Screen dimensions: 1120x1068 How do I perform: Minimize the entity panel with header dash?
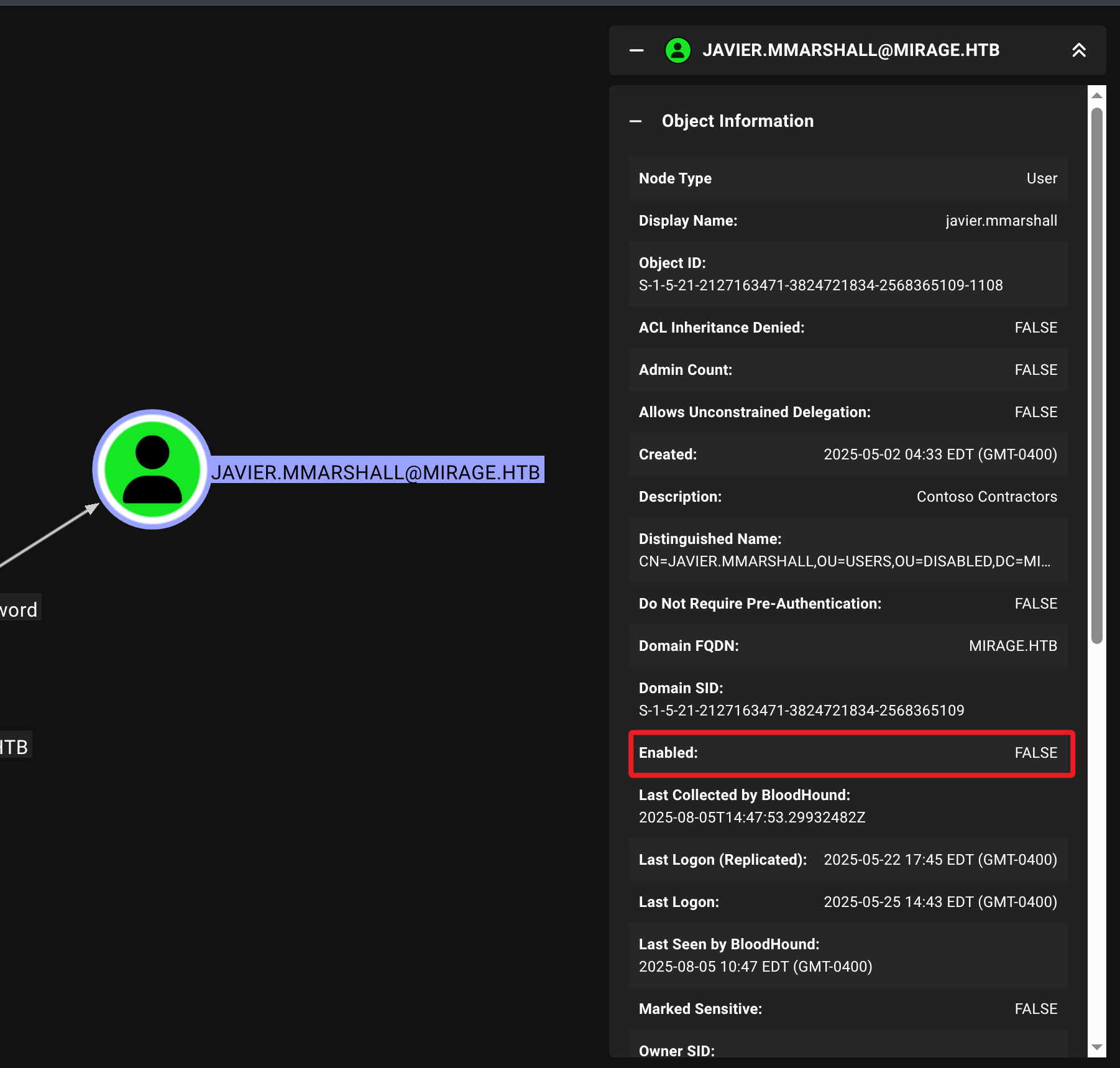(636, 50)
